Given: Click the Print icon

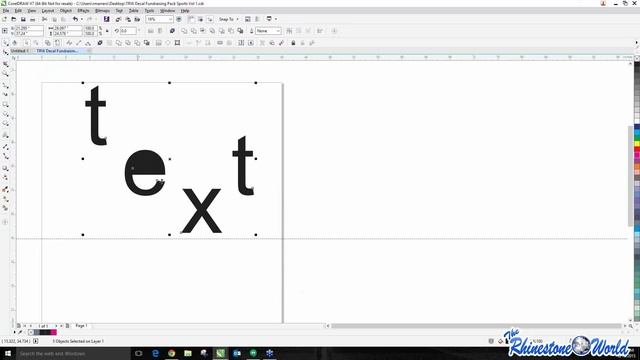Looking at the screenshot, I should tap(33, 19).
